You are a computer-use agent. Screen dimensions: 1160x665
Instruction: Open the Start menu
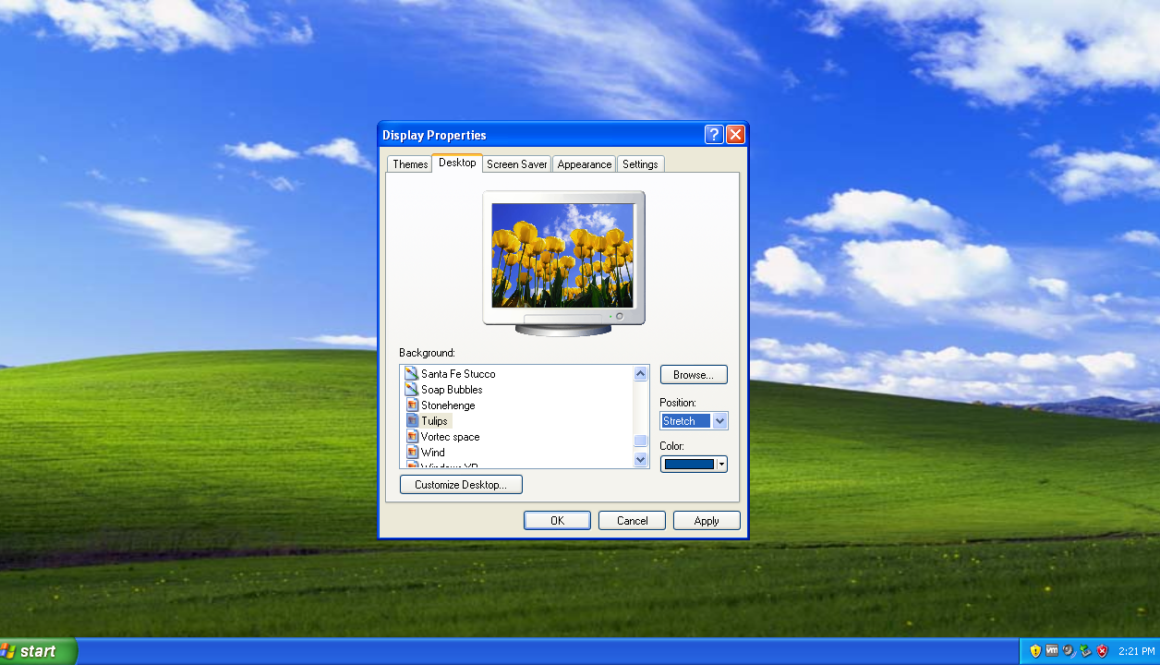38,651
